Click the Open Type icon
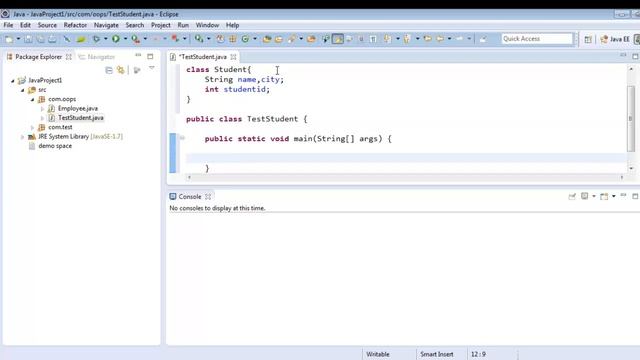 pos(267,39)
